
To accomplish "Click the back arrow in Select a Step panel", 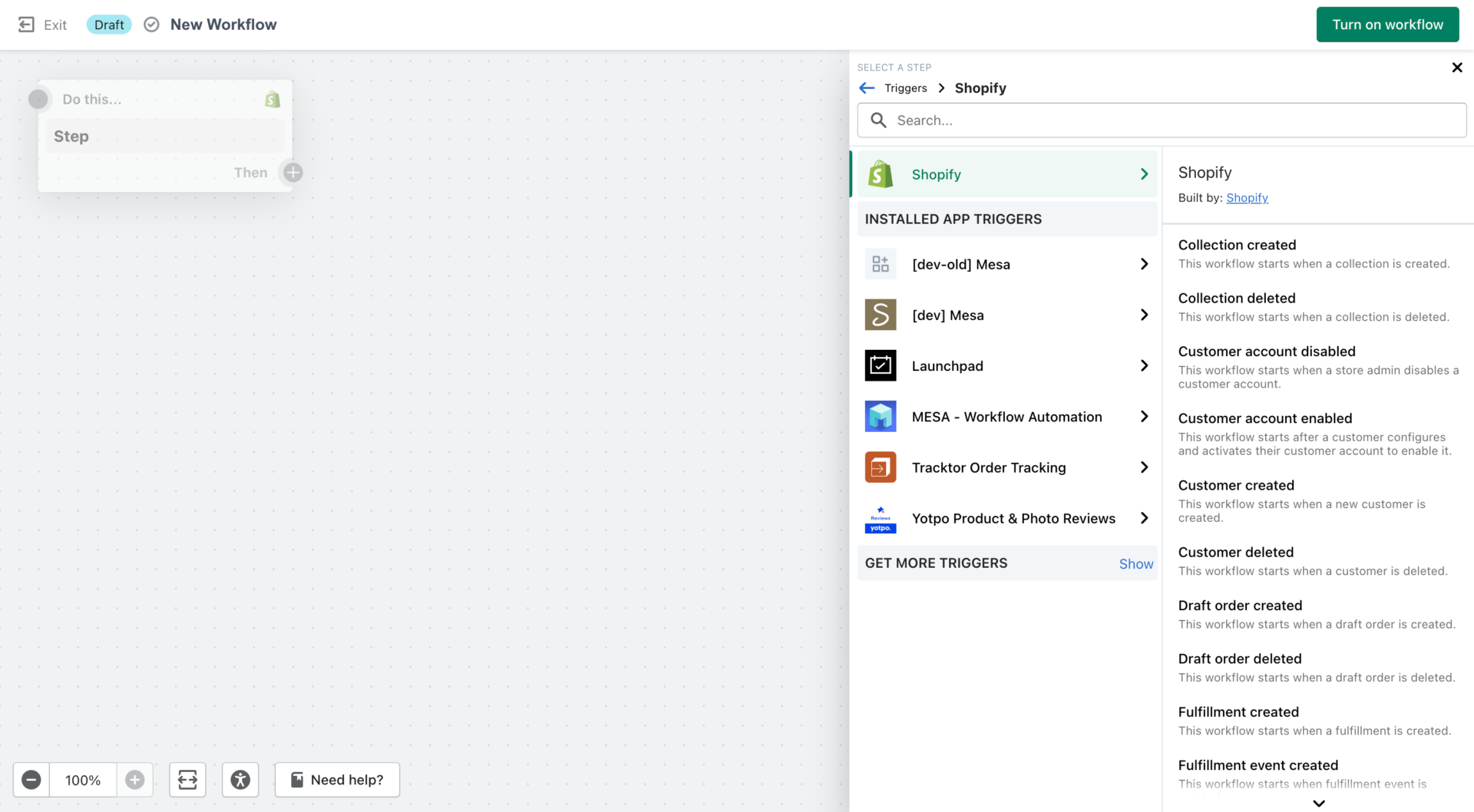I will click(x=867, y=87).
